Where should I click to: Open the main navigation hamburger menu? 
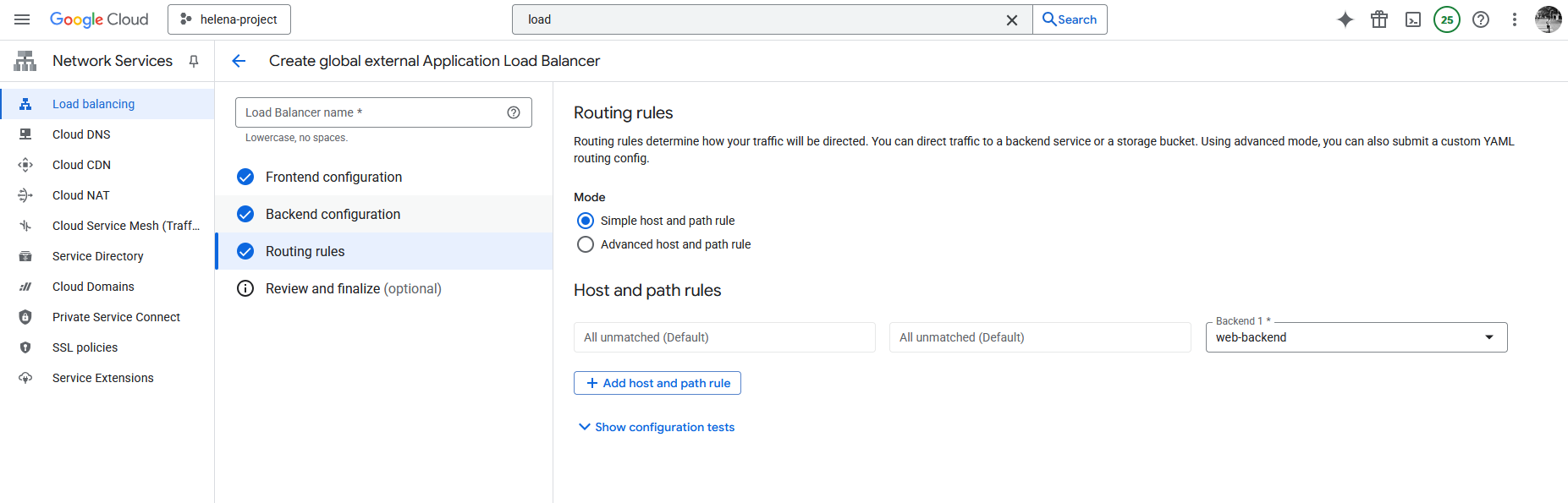click(x=22, y=19)
